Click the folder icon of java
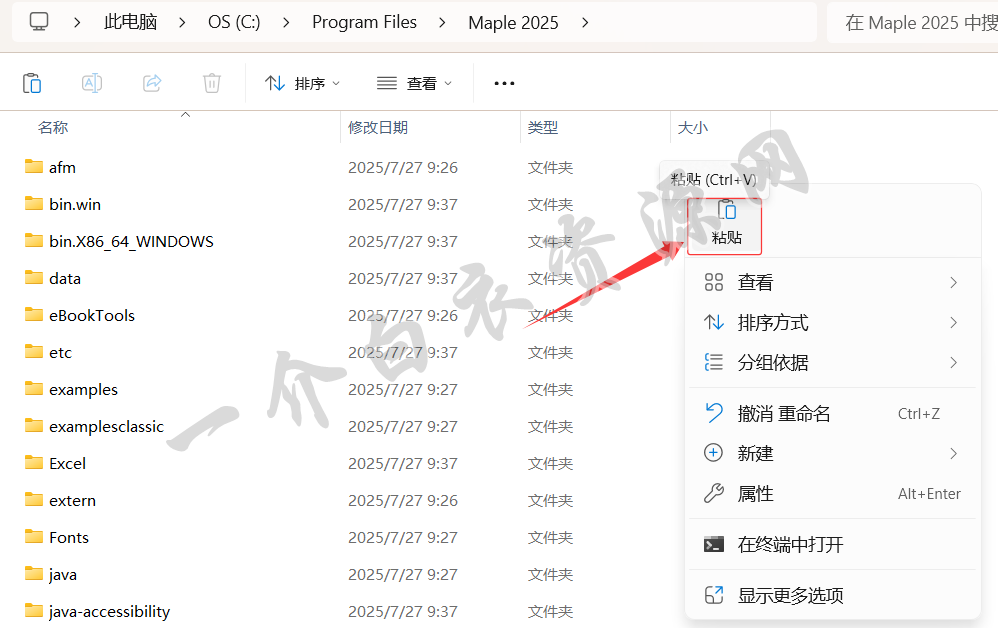 [34, 573]
